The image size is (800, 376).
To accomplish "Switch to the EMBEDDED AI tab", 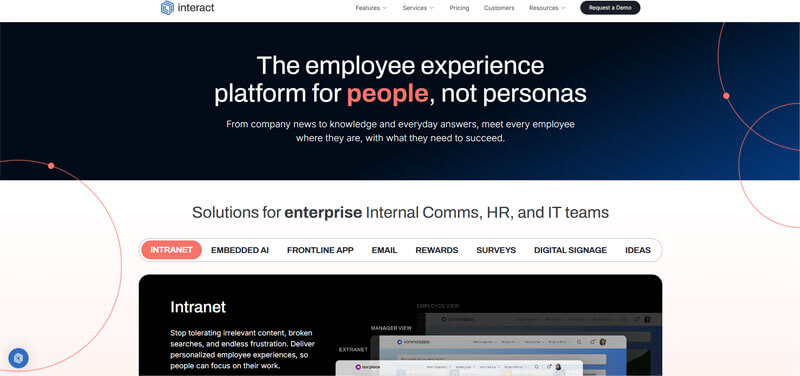I will tap(240, 250).
